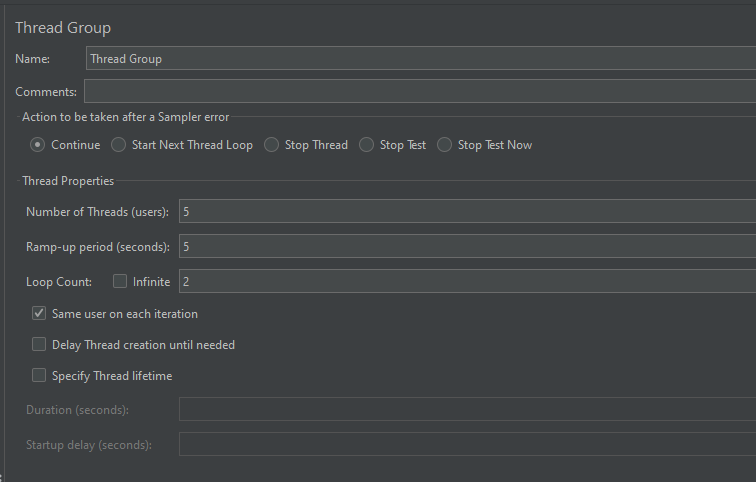Focus the empty Comments field

420,92
